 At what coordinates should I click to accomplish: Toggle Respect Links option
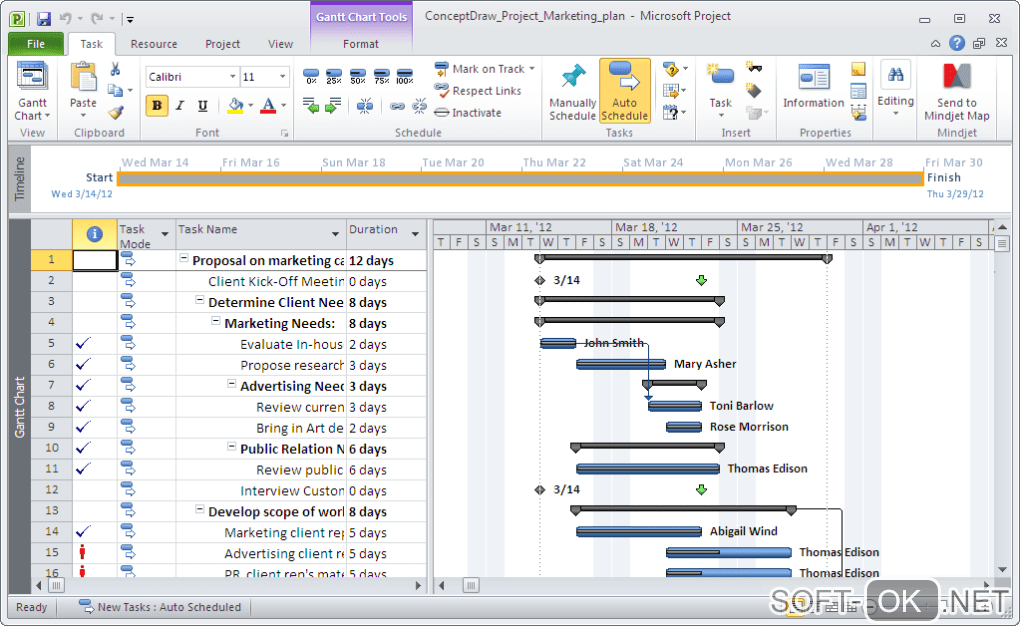tap(478, 90)
